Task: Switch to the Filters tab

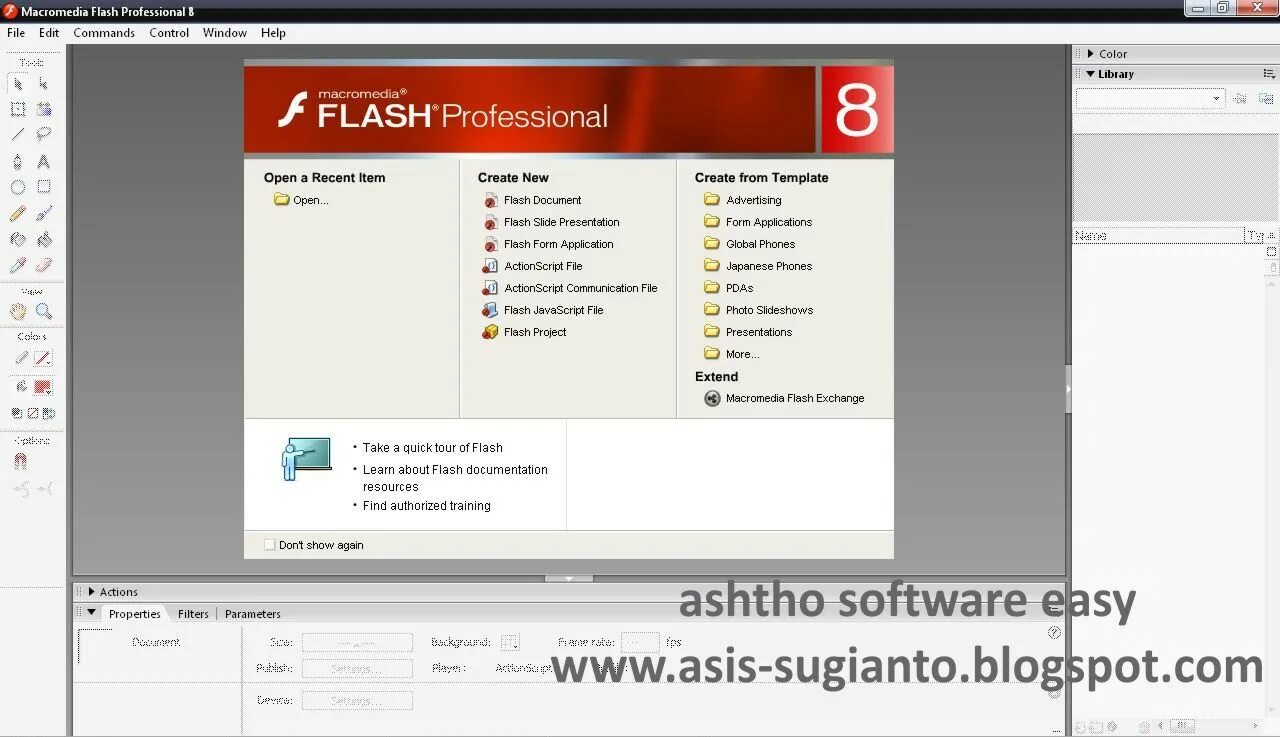Action: [x=193, y=614]
